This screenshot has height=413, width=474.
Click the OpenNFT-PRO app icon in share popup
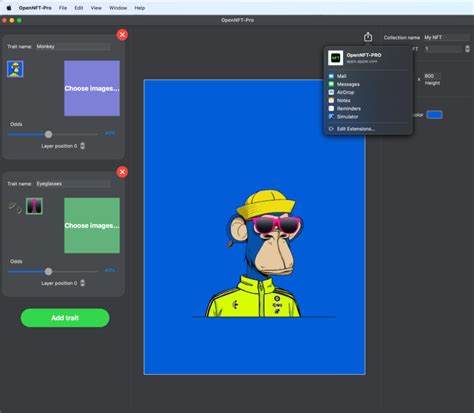coord(335,58)
